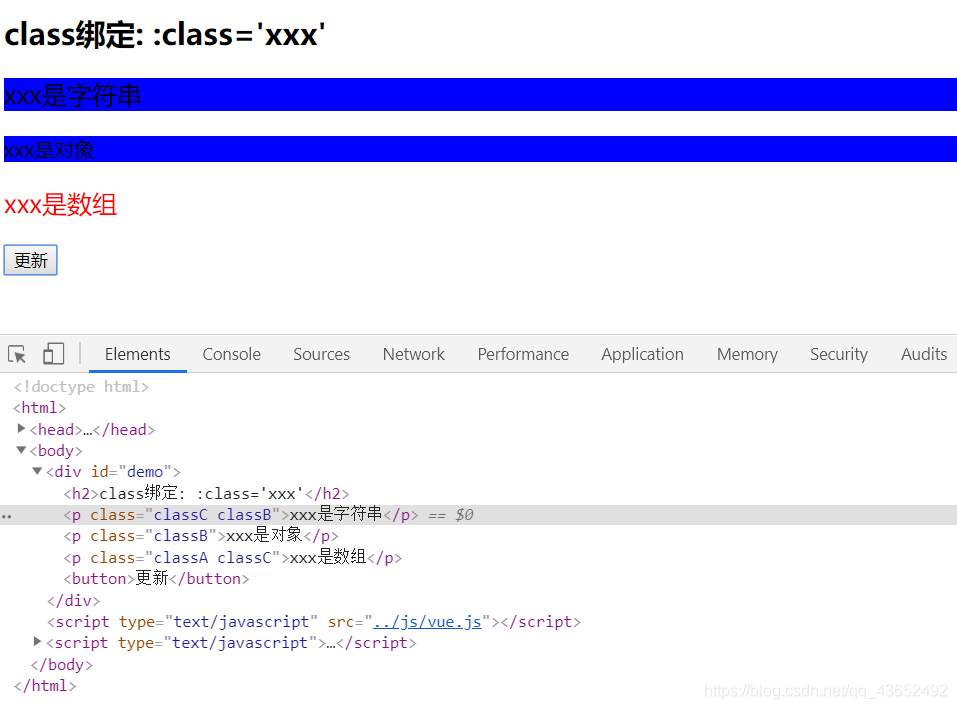Image resolution: width=957 pixels, height=709 pixels.
Task: Click the red text xxx是数组
Action: 60,204
